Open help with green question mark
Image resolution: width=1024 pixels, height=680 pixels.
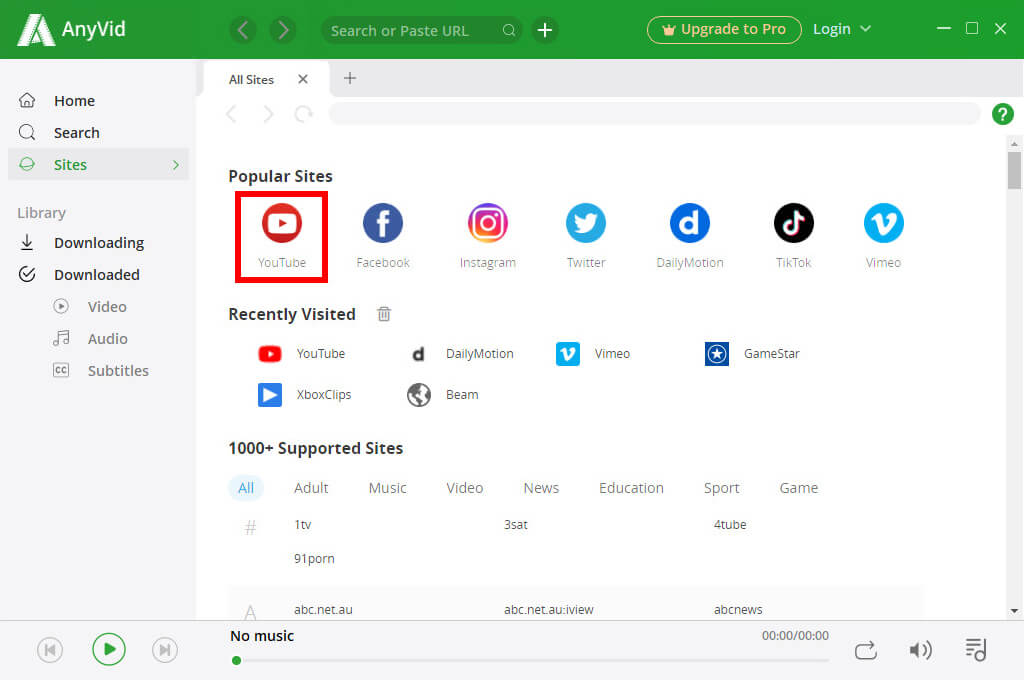pyautogui.click(x=1002, y=114)
